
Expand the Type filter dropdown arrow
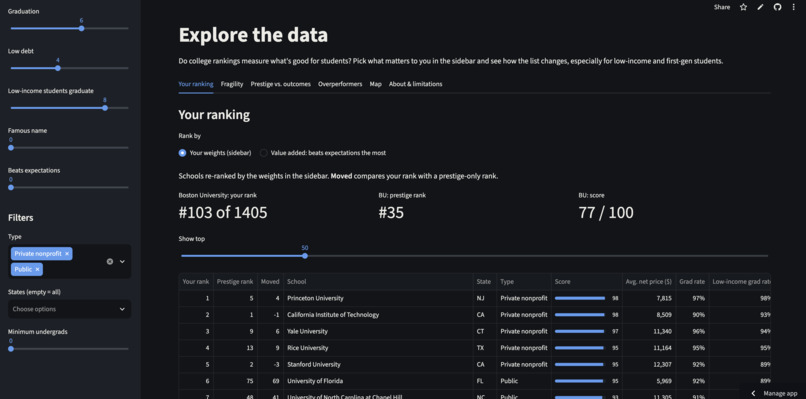[x=122, y=261]
